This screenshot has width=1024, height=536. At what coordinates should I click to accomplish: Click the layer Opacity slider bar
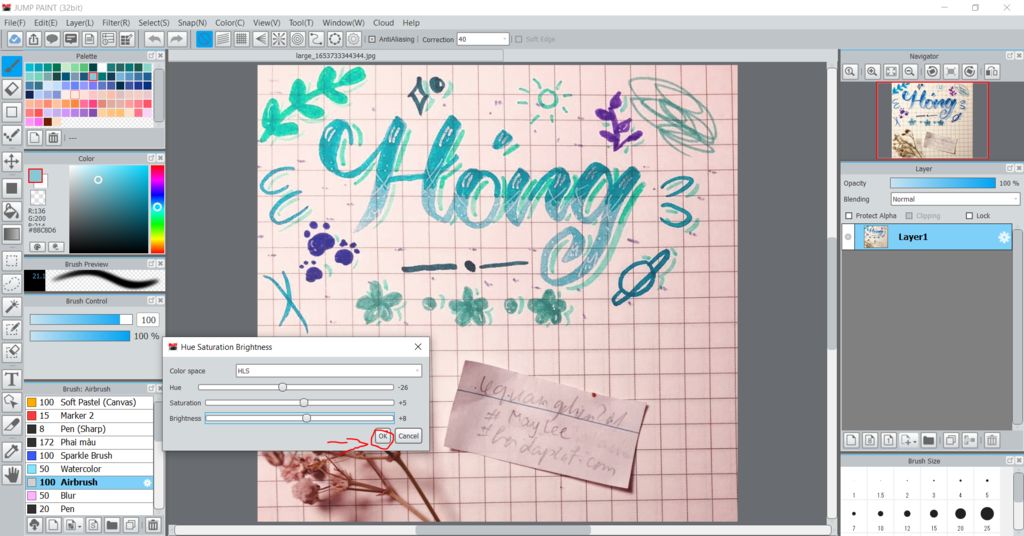tap(943, 183)
